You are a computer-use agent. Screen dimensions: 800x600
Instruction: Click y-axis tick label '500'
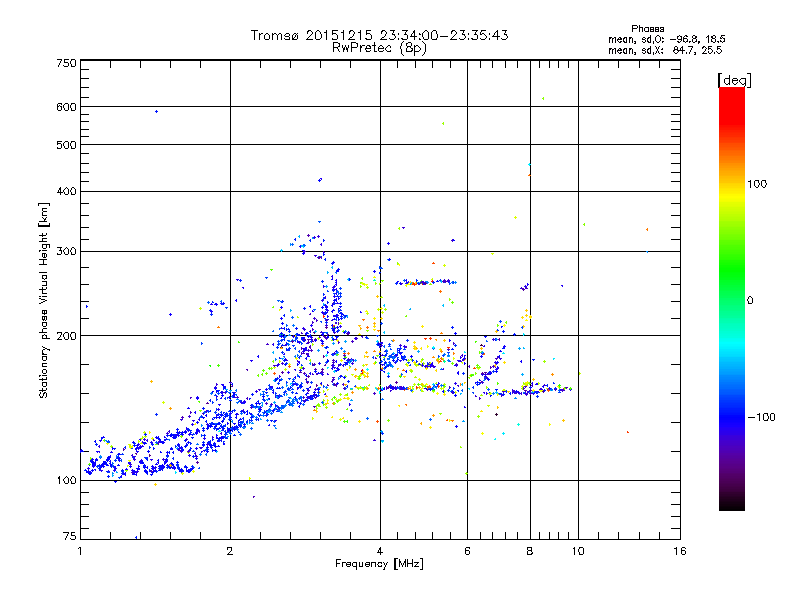[x=67, y=145]
